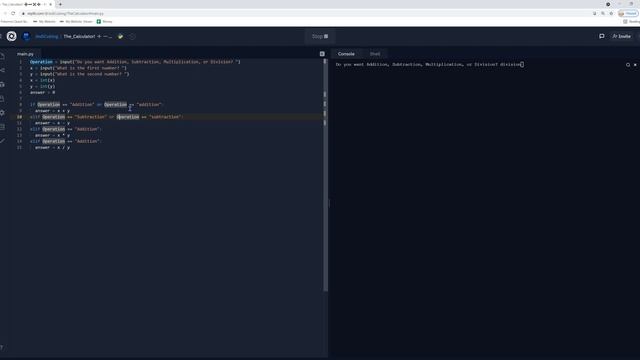640x360 pixels.
Task: Reload the browser page
Action: coord(13,13)
